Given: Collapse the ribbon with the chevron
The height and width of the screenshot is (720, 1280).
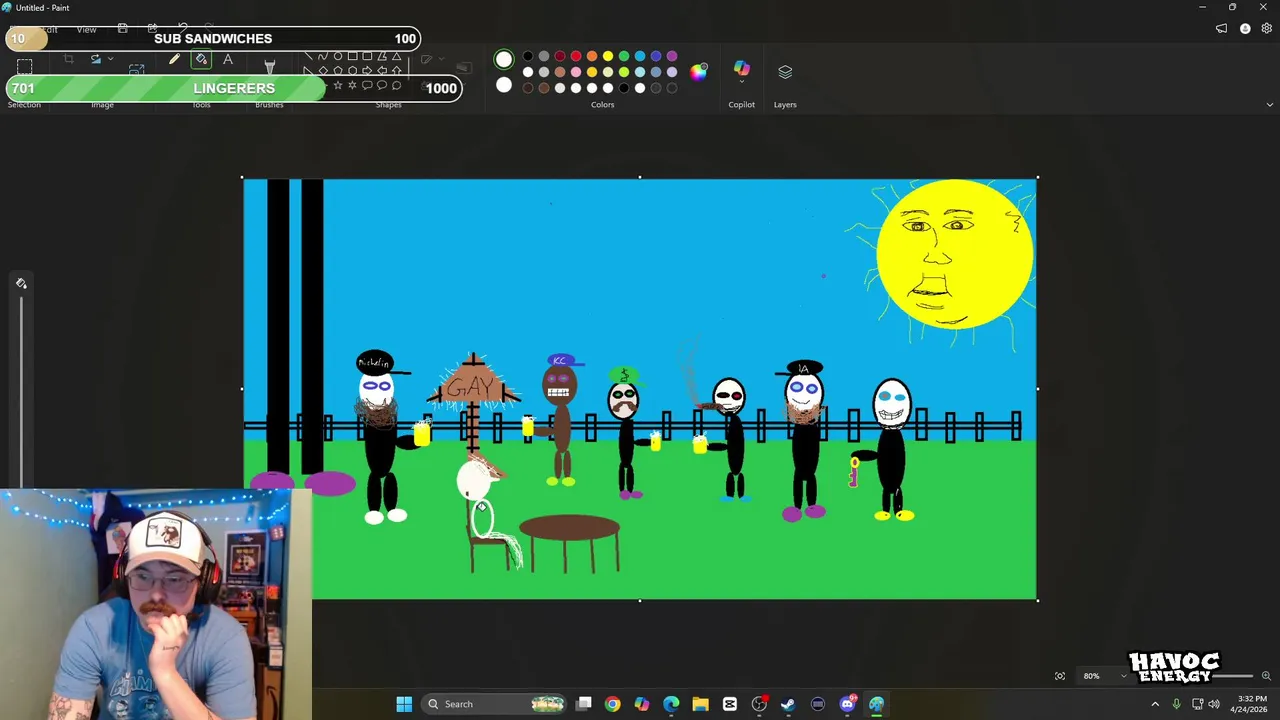Looking at the screenshot, I should tap(1270, 104).
